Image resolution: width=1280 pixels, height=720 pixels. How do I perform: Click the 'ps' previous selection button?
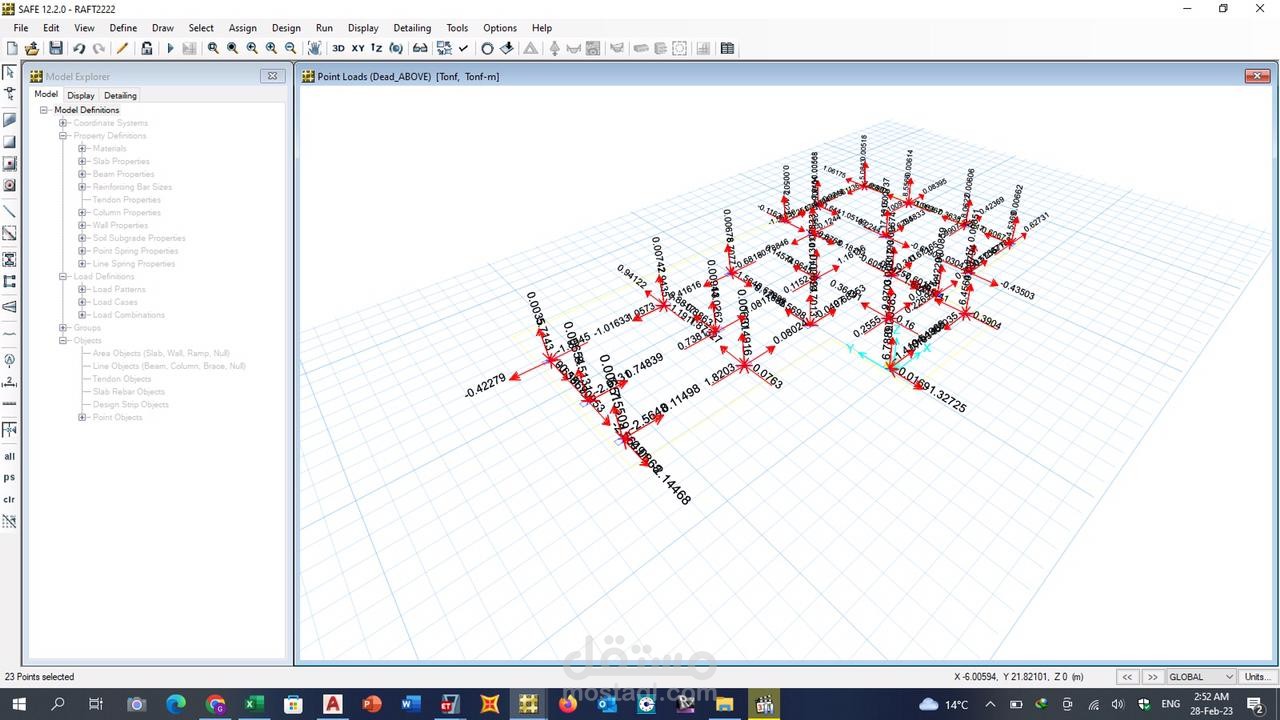pos(10,477)
